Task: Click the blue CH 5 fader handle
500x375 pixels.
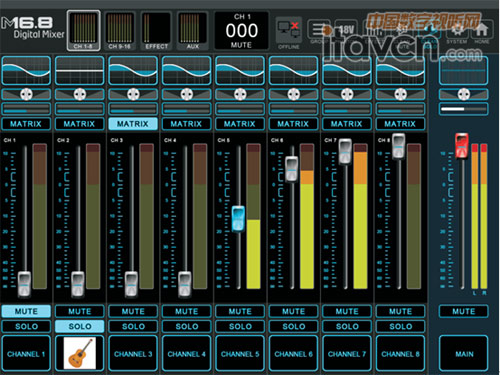Action: (x=238, y=219)
